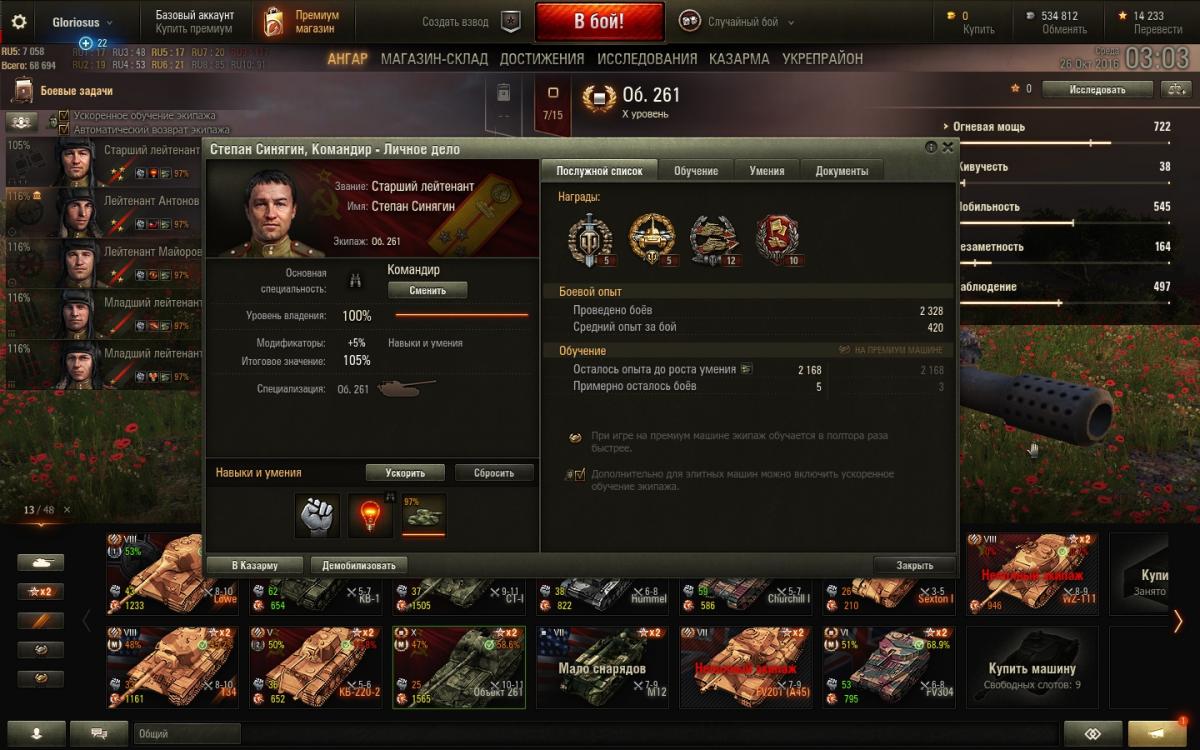
Task: Open the settings gear menu
Action: [x=19, y=21]
